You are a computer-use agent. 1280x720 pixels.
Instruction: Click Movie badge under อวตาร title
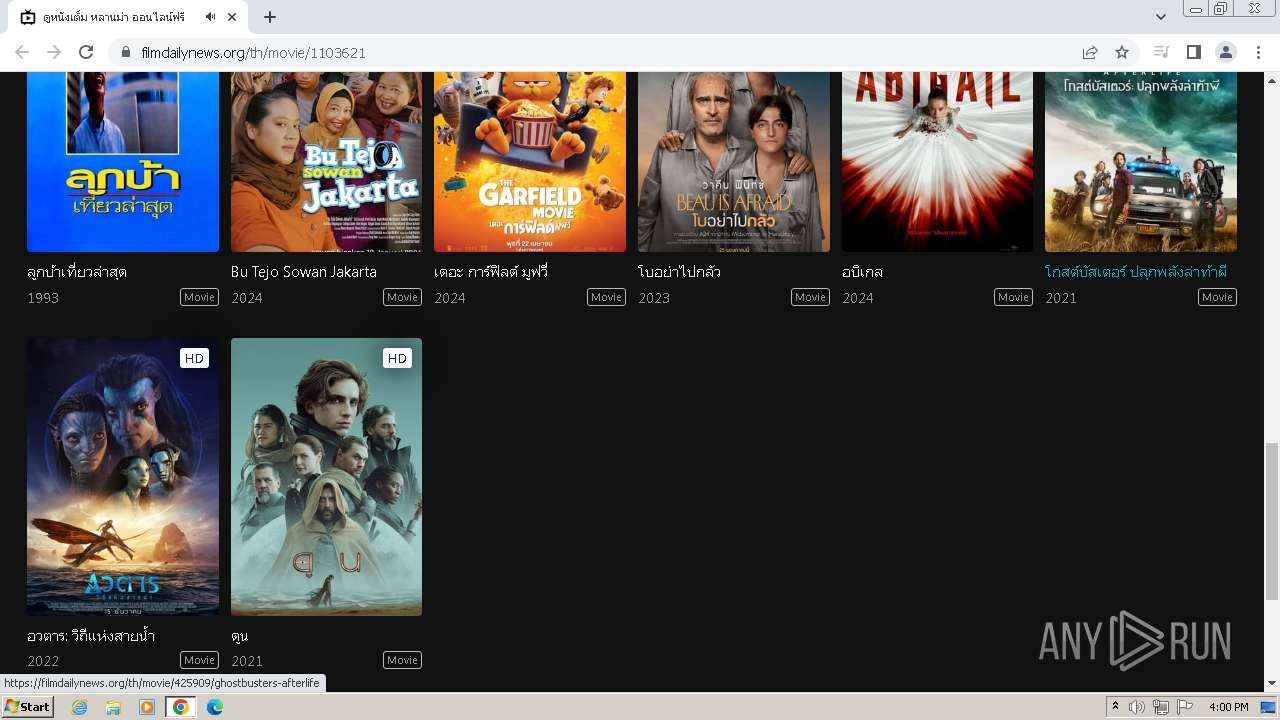(199, 660)
